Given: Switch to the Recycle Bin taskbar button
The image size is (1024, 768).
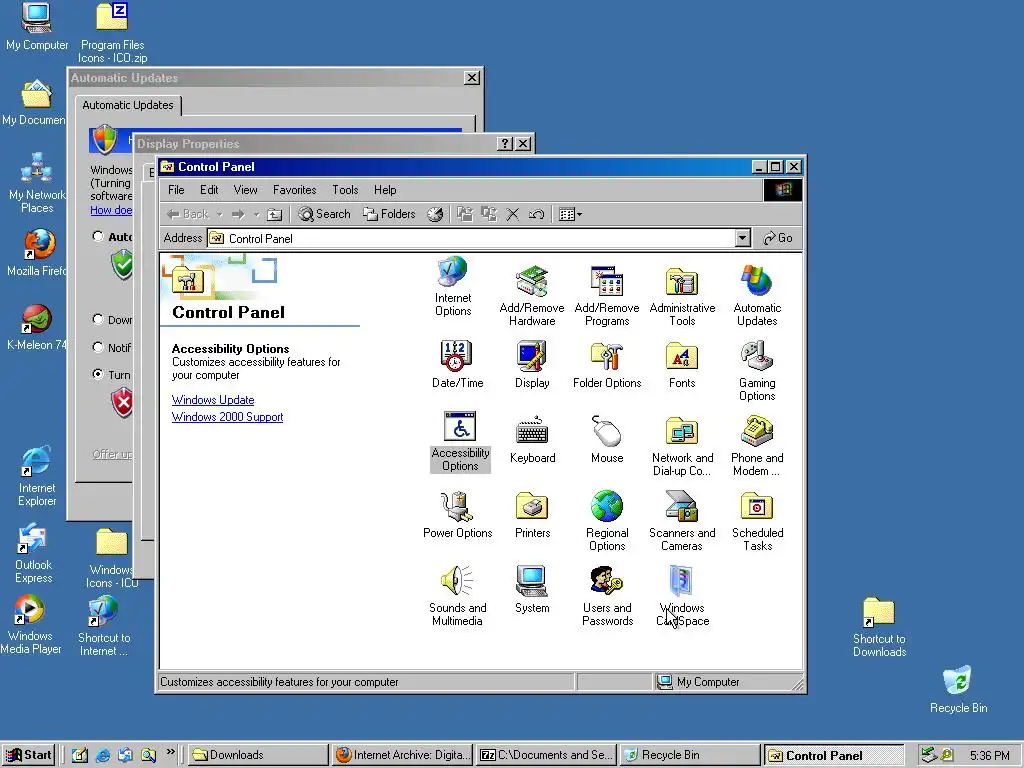Looking at the screenshot, I should pyautogui.click(x=690, y=755).
